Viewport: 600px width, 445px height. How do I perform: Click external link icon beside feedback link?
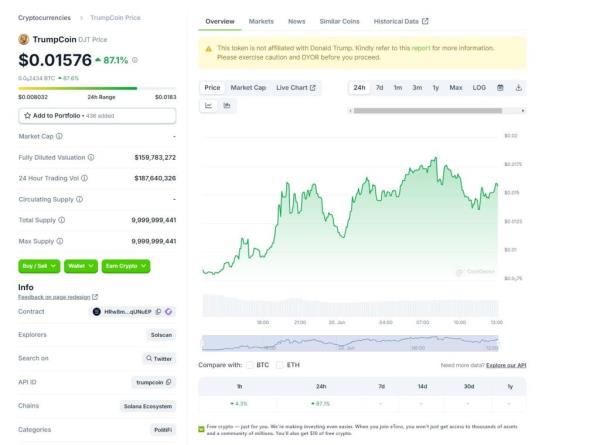95,297
